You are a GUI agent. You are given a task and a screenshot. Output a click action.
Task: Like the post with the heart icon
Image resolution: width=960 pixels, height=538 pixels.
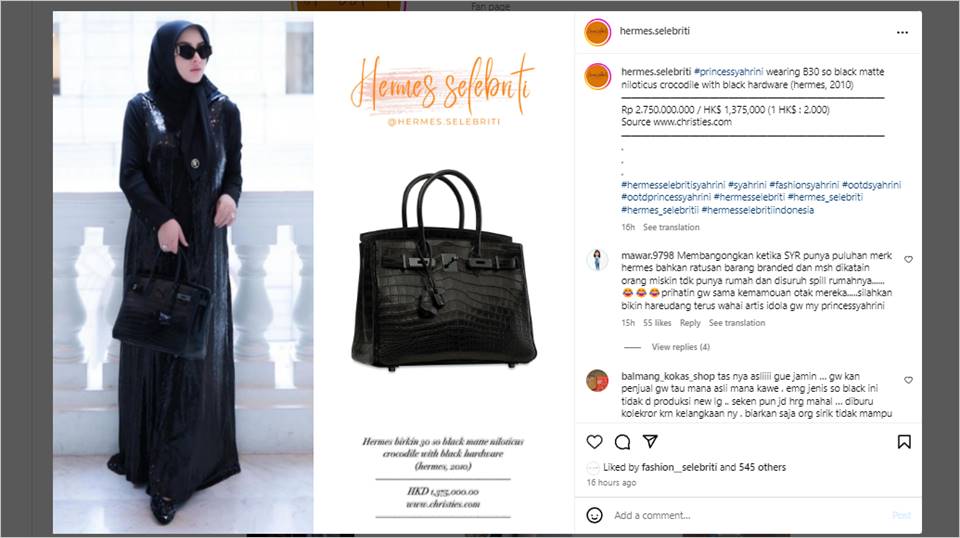pyautogui.click(x=594, y=442)
